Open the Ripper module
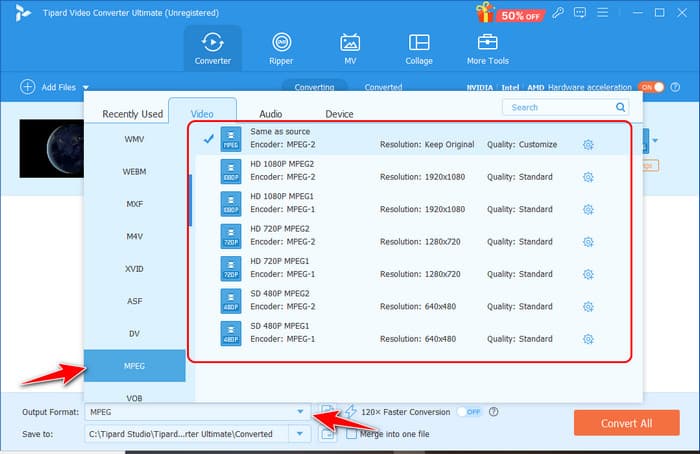700x454 pixels. (281, 48)
